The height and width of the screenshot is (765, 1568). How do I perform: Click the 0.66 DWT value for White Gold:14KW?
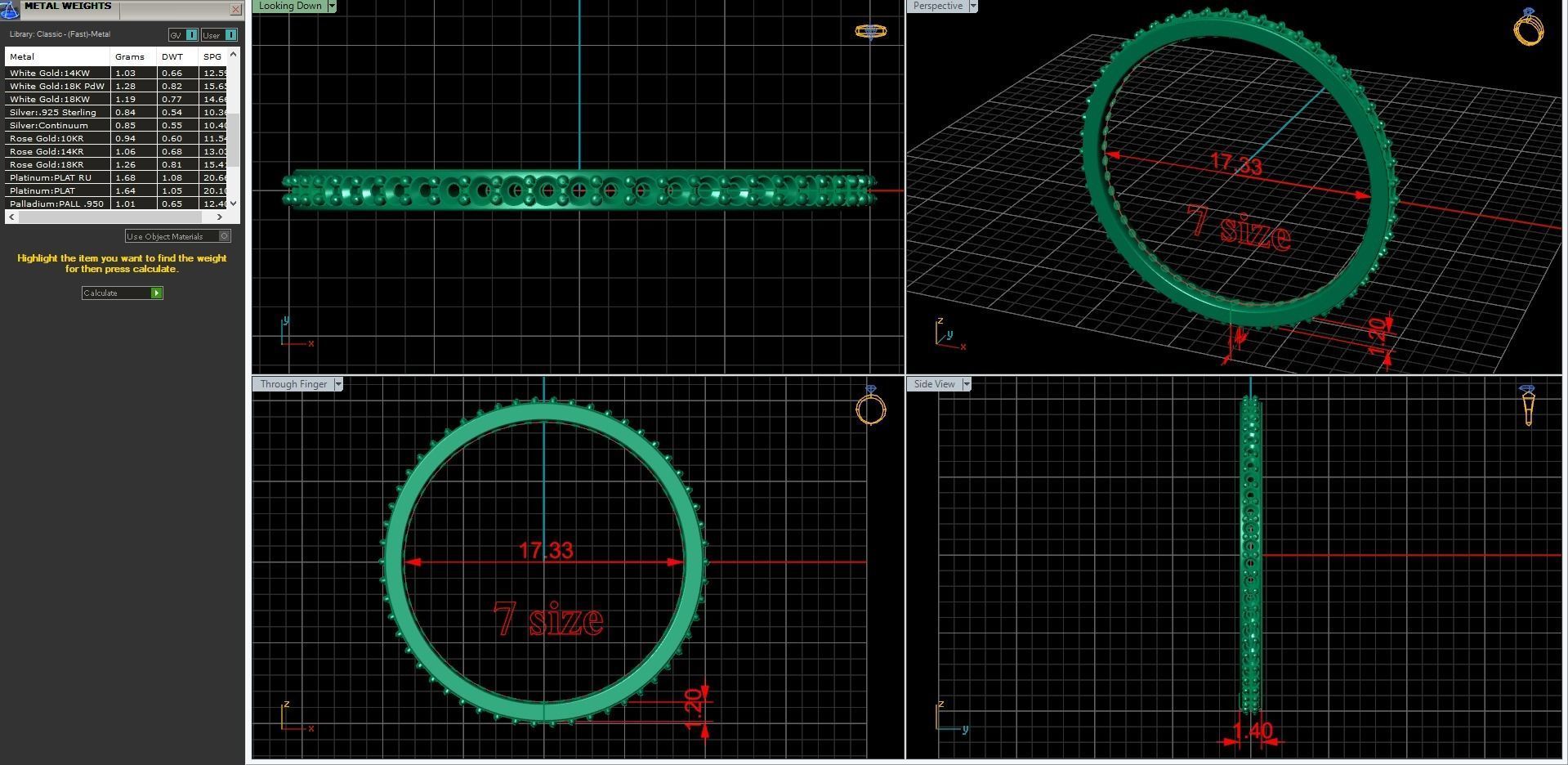pos(172,73)
